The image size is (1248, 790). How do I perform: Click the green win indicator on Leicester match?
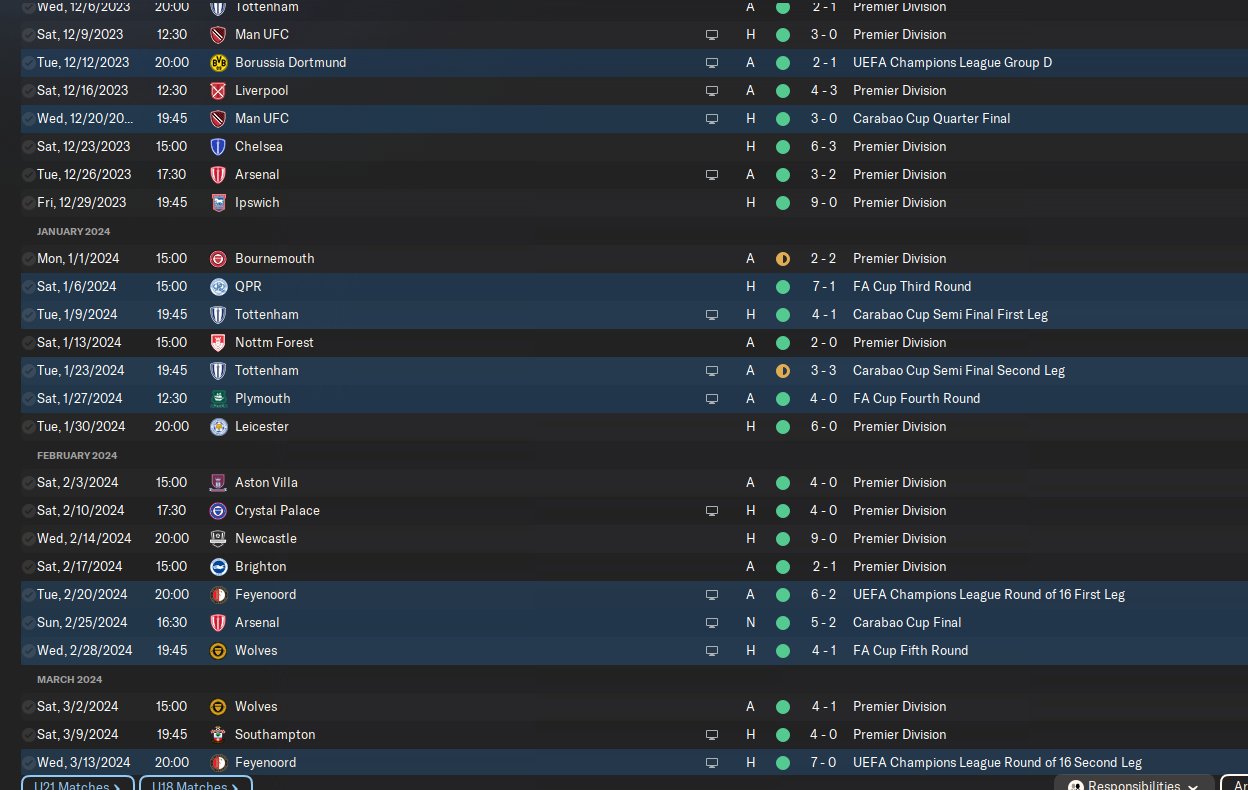783,426
